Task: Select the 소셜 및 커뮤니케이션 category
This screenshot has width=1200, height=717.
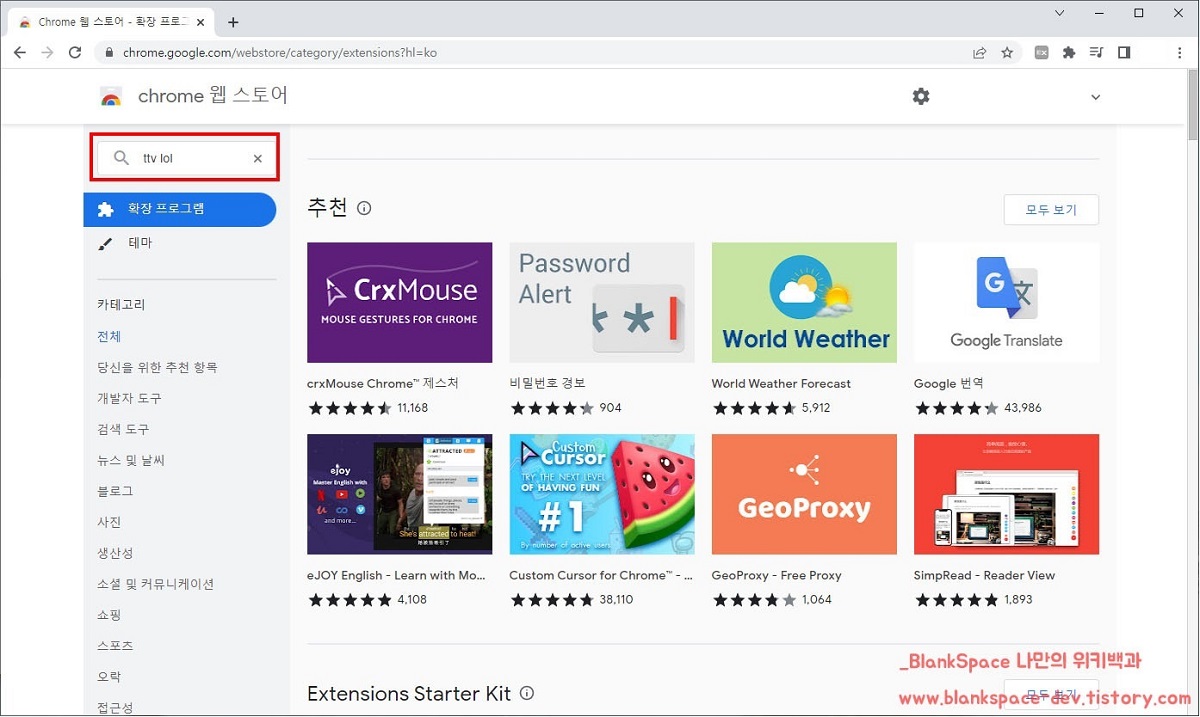Action: [156, 584]
